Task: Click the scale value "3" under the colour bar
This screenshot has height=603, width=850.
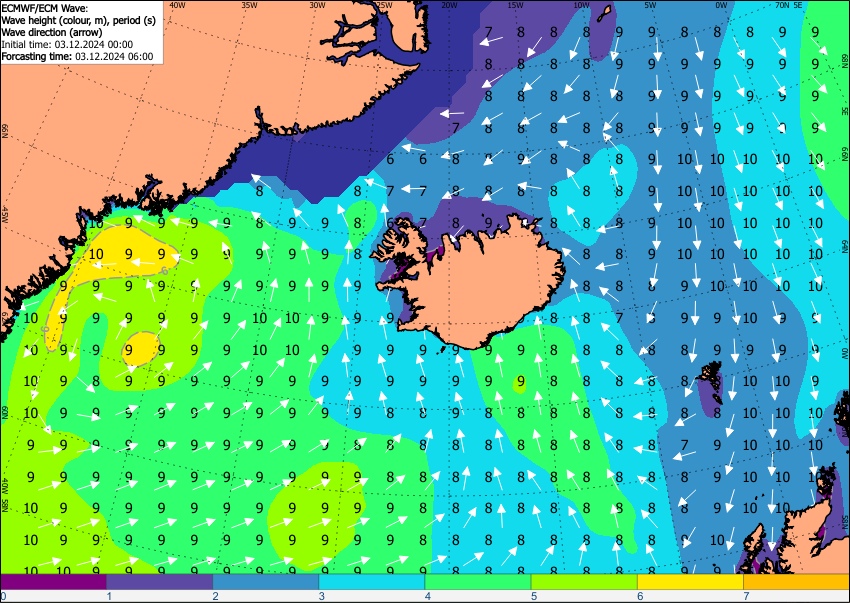Action: [321, 596]
